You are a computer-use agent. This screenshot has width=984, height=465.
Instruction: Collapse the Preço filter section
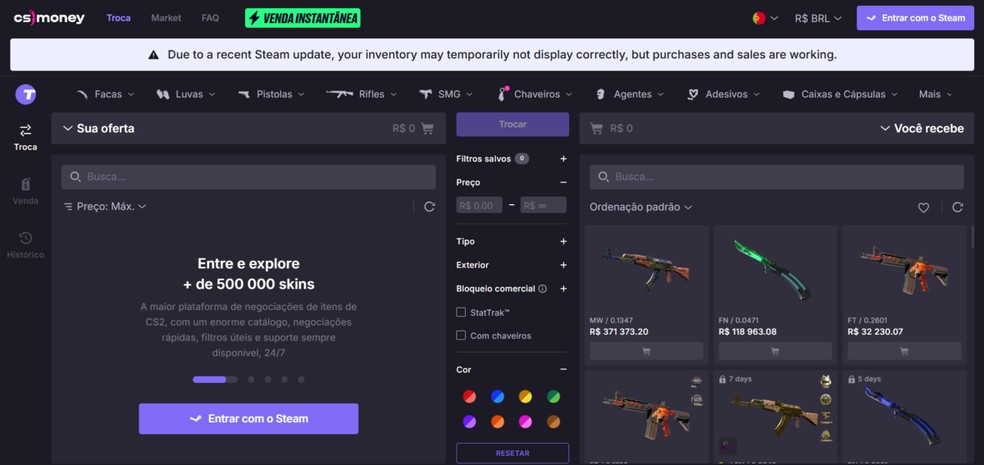(564, 182)
